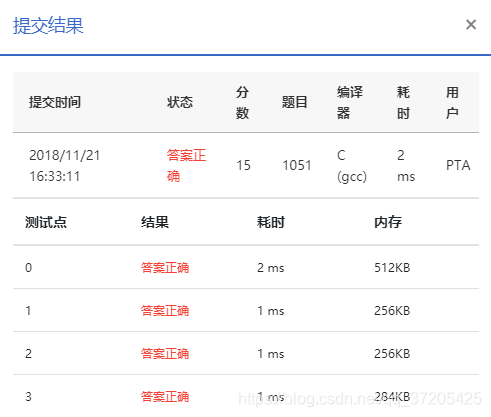Click the 提交时间 column header
The height and width of the screenshot is (417, 491).
coord(55,102)
